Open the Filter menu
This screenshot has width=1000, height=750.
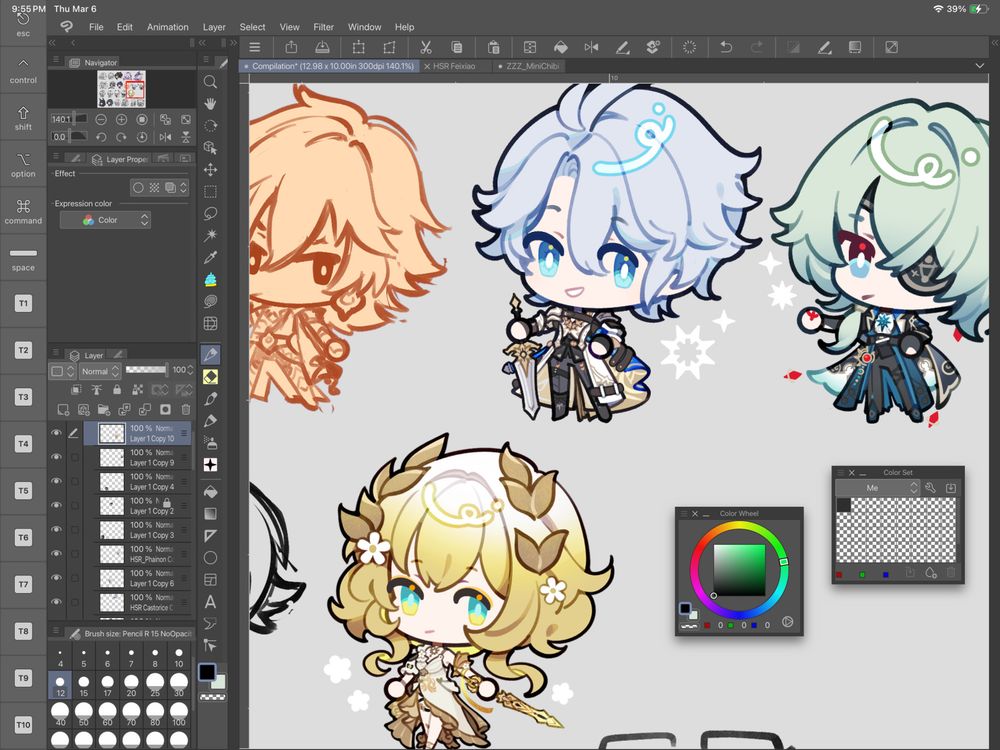click(x=323, y=27)
